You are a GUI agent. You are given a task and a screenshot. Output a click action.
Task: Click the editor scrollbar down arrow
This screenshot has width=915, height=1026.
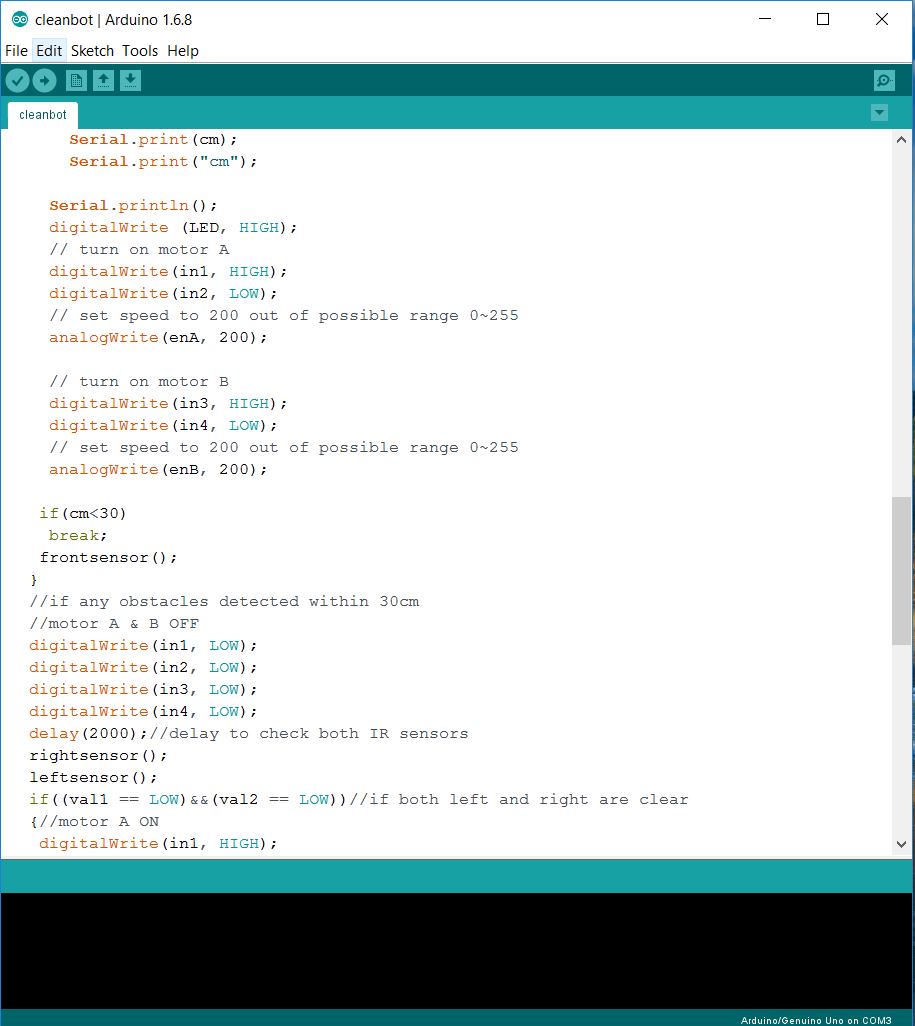tap(901, 844)
